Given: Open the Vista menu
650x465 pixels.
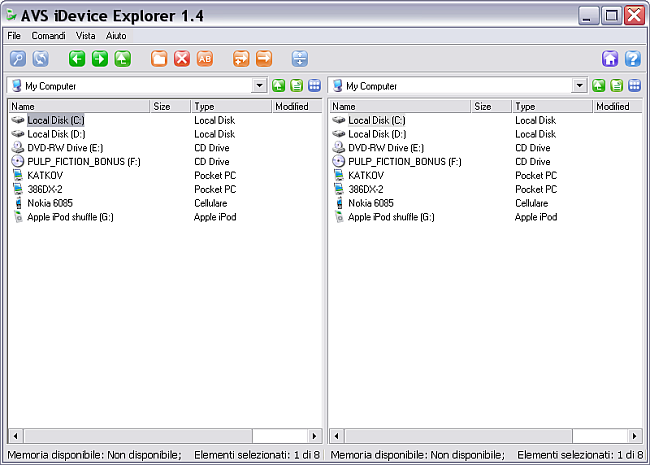Looking at the screenshot, I should tap(85, 36).
